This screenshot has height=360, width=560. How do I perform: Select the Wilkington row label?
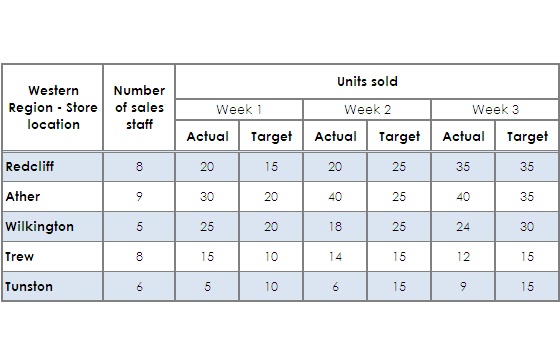[52, 226]
